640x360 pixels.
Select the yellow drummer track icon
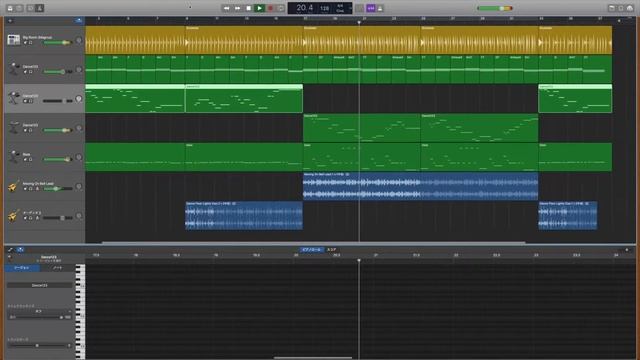13,40
